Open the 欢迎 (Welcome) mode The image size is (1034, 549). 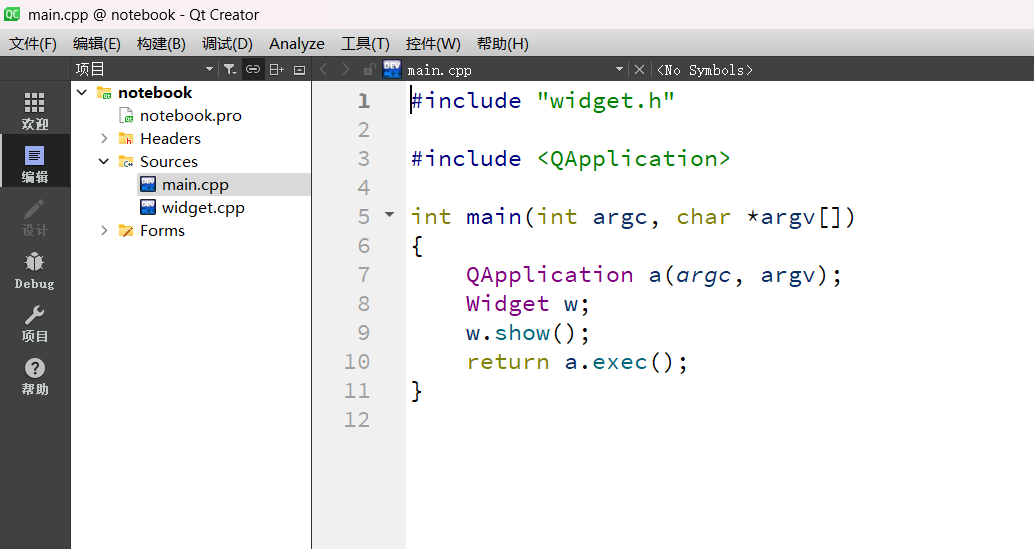click(x=34, y=111)
